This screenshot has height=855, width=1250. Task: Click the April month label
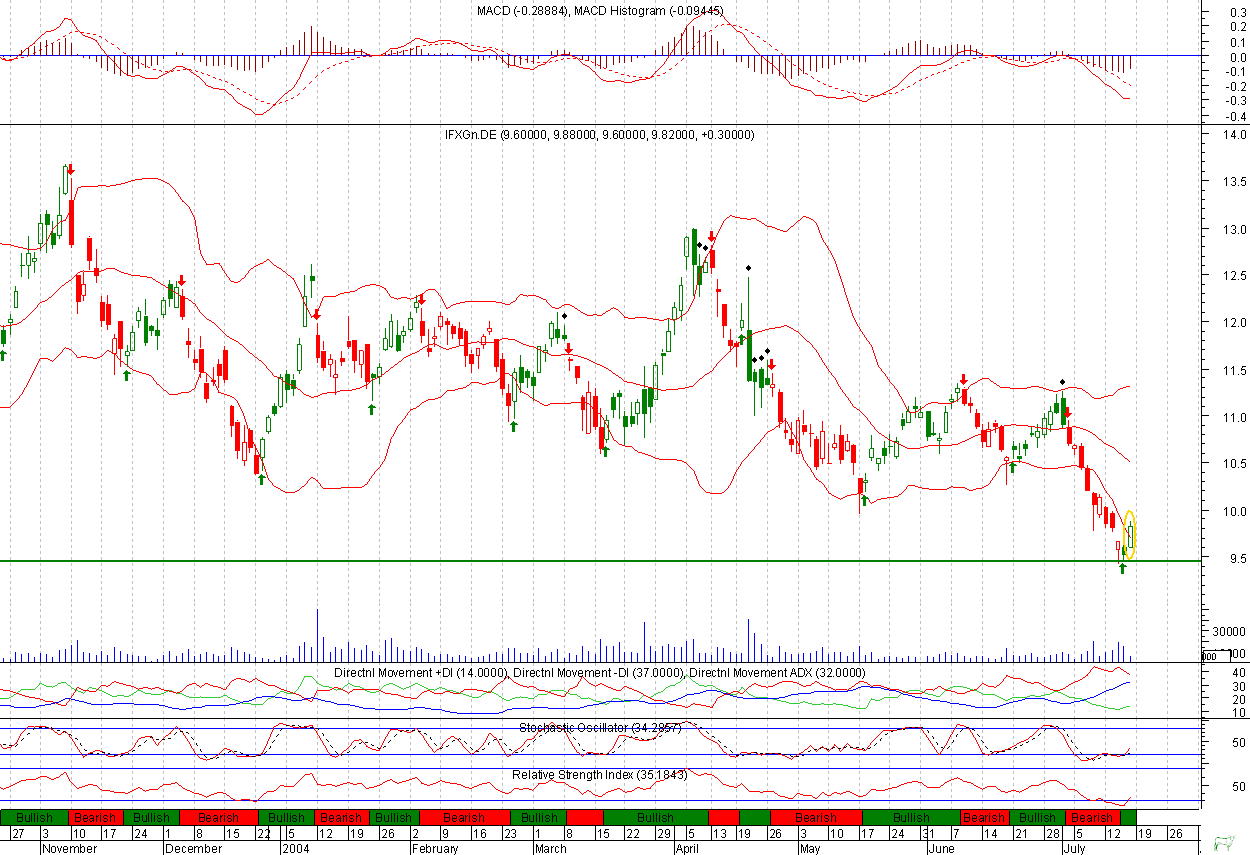point(687,848)
